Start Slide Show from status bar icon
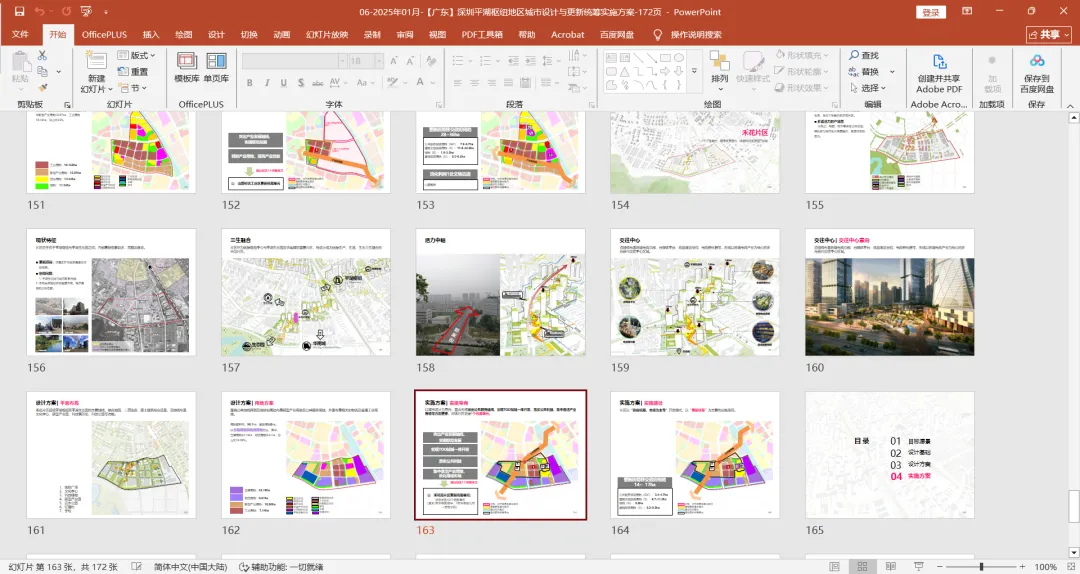 [x=918, y=566]
